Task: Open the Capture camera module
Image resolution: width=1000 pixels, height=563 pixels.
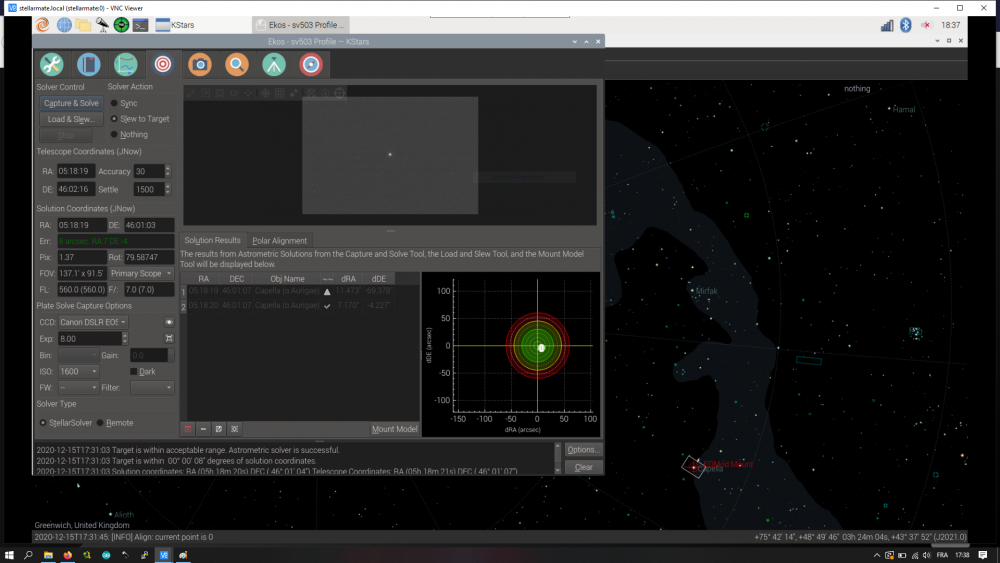Action: click(200, 64)
